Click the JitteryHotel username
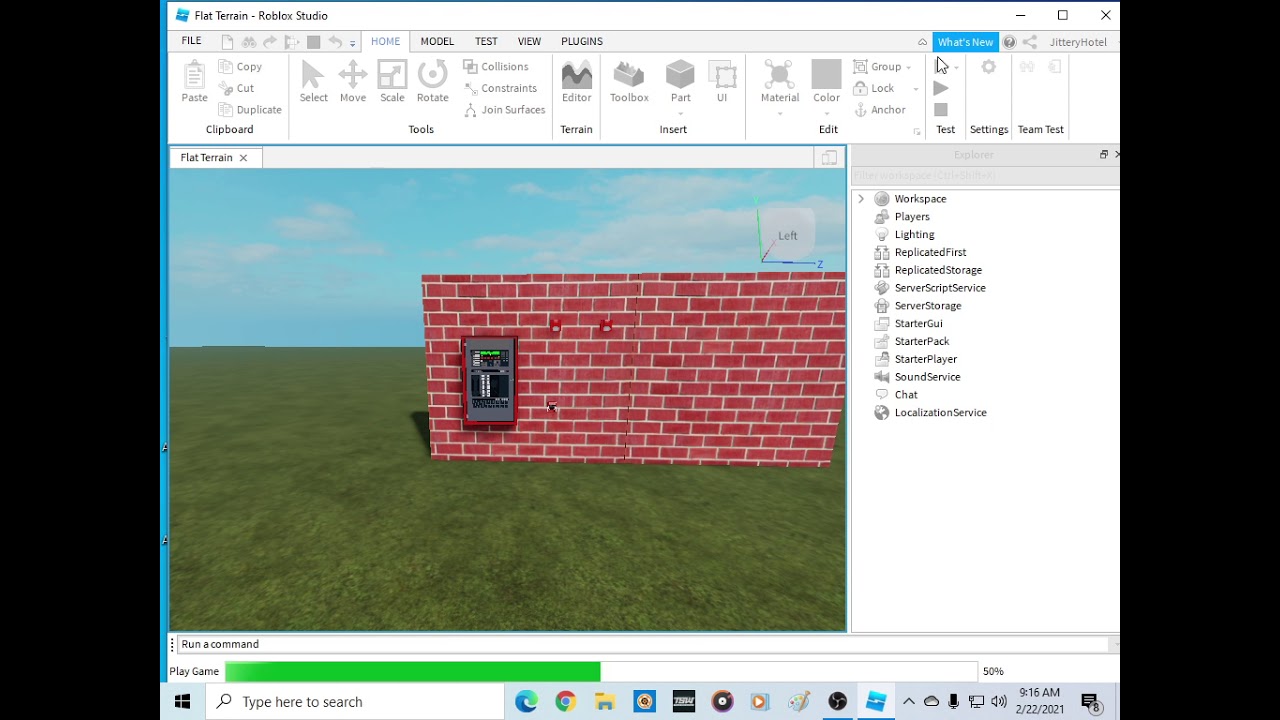Image resolution: width=1280 pixels, height=720 pixels. (x=1078, y=42)
